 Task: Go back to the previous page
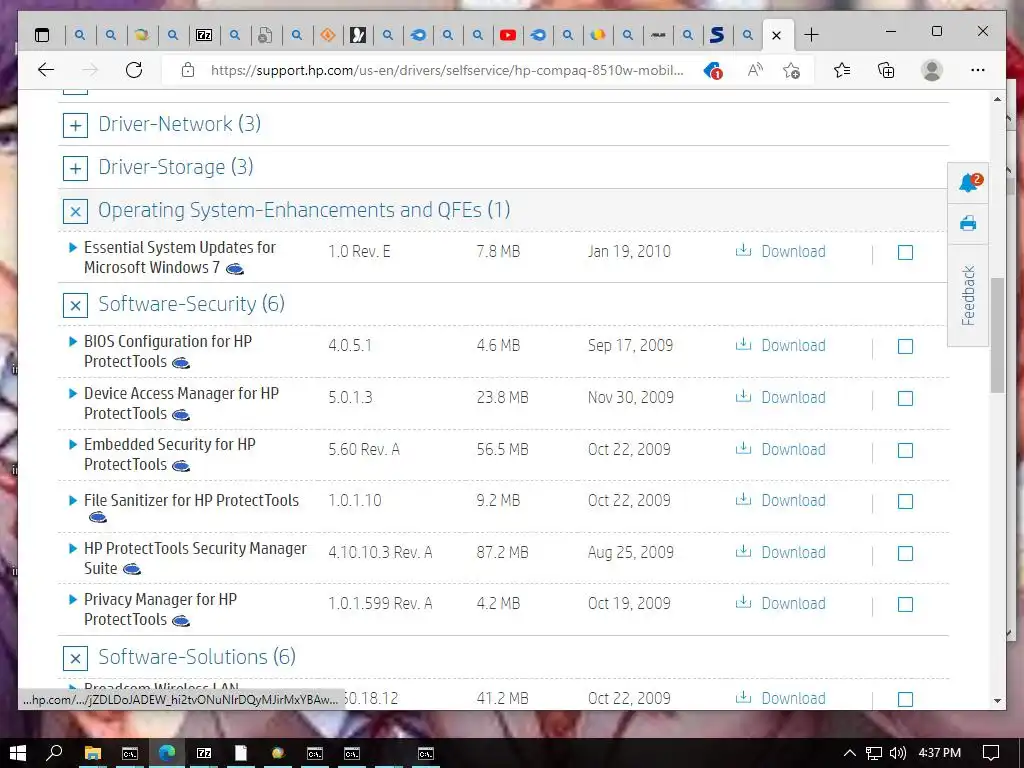(x=45, y=70)
